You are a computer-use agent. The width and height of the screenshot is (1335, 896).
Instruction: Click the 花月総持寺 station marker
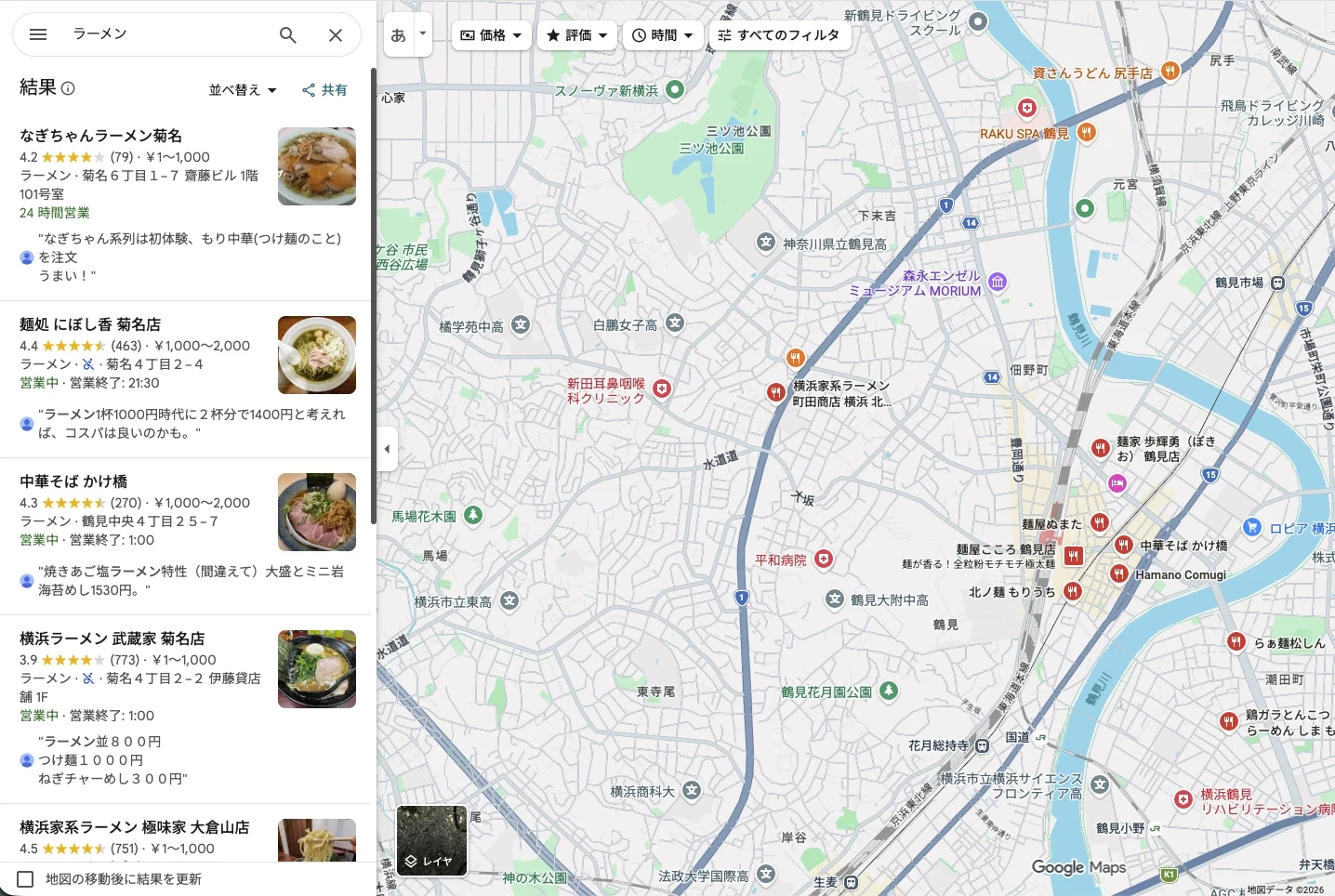tap(982, 745)
